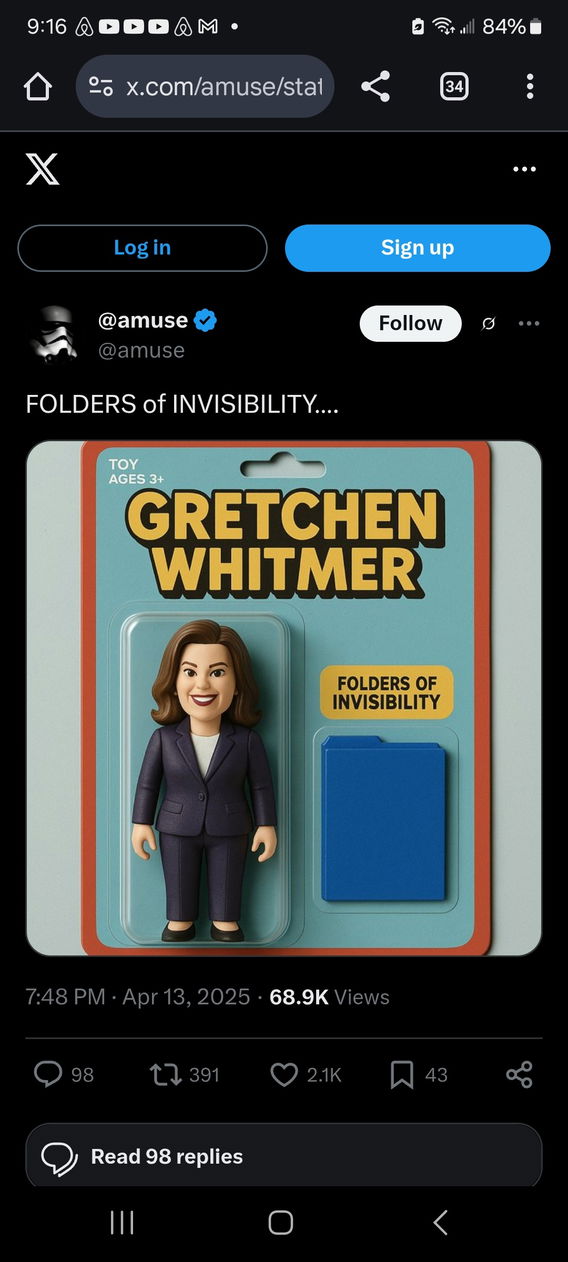This screenshot has width=568, height=1262.
Task: Tap the repost icon showing 391
Action: tap(184, 1075)
